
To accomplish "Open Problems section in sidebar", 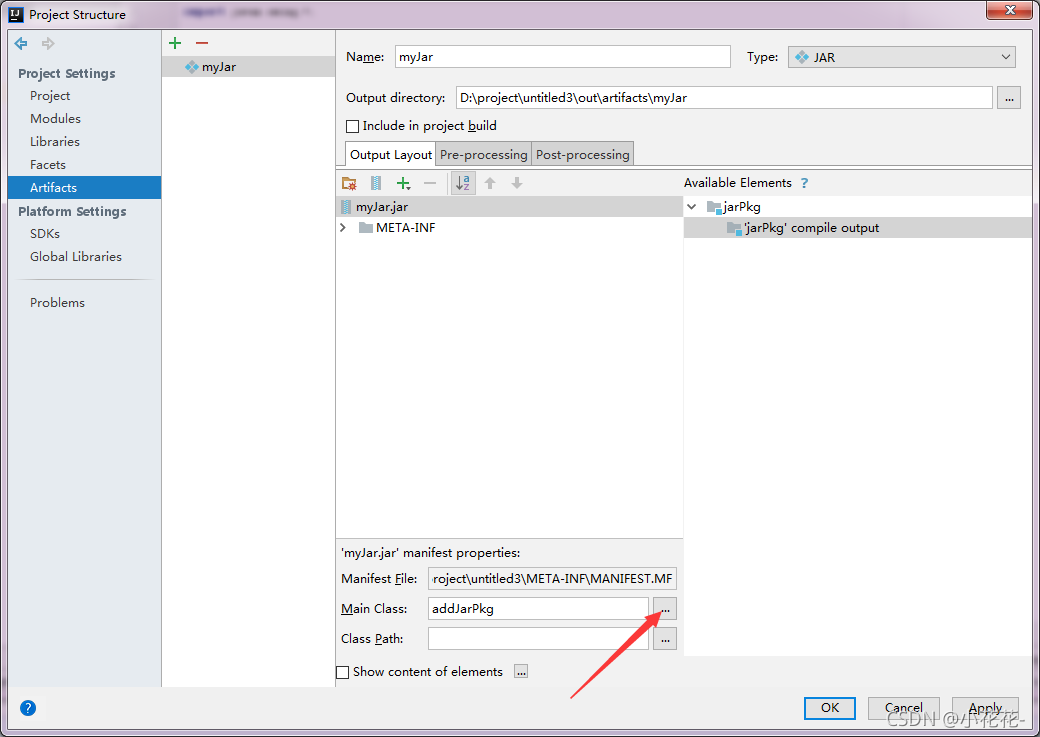I will [57, 302].
